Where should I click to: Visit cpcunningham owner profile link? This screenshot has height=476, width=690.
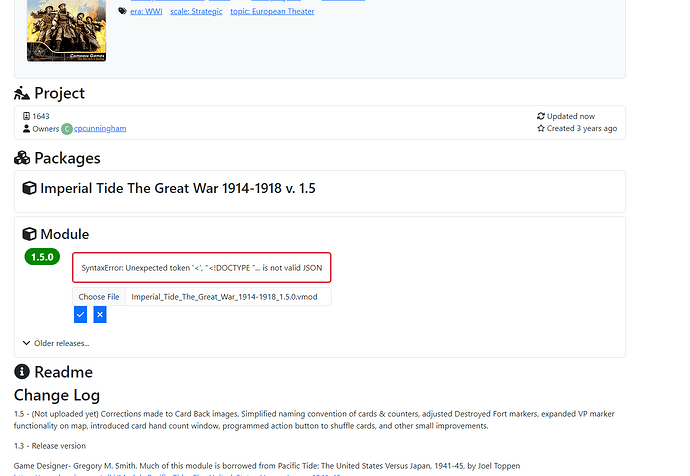100,129
